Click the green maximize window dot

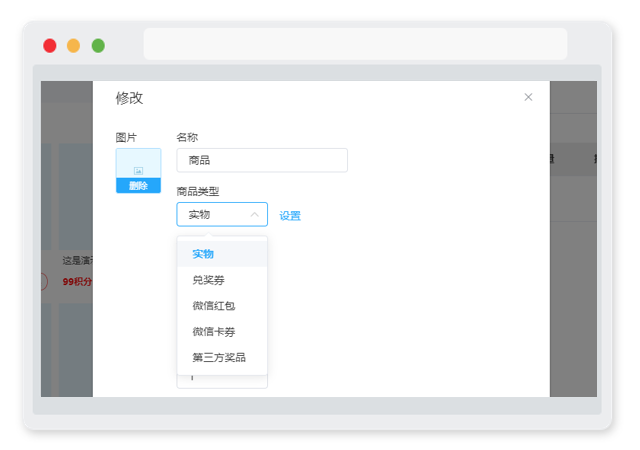(98, 46)
